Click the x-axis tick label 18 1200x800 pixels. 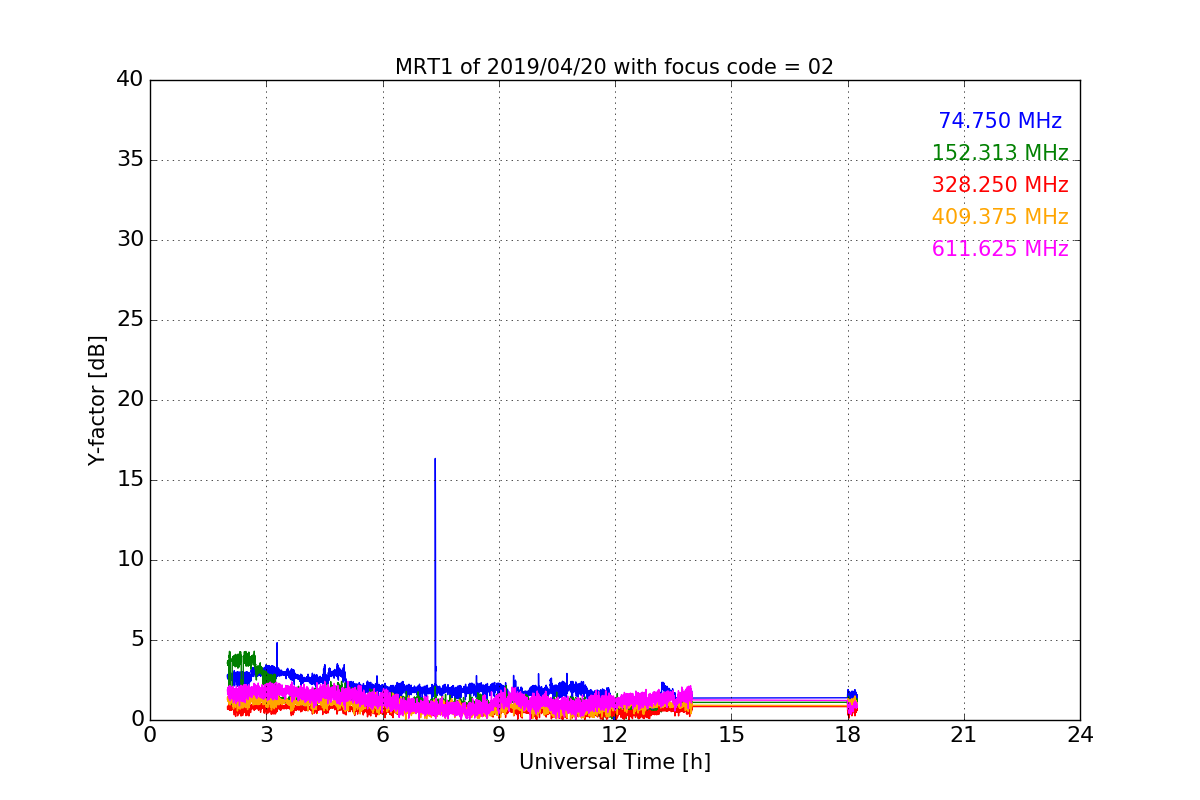[848, 735]
